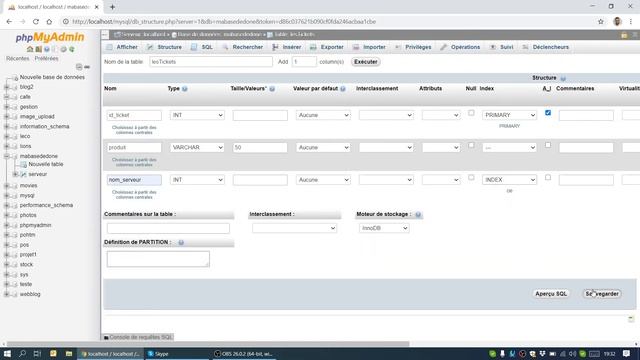The height and width of the screenshot is (360, 640).
Task: Open the Windows Start menu
Action: tap(7, 353)
